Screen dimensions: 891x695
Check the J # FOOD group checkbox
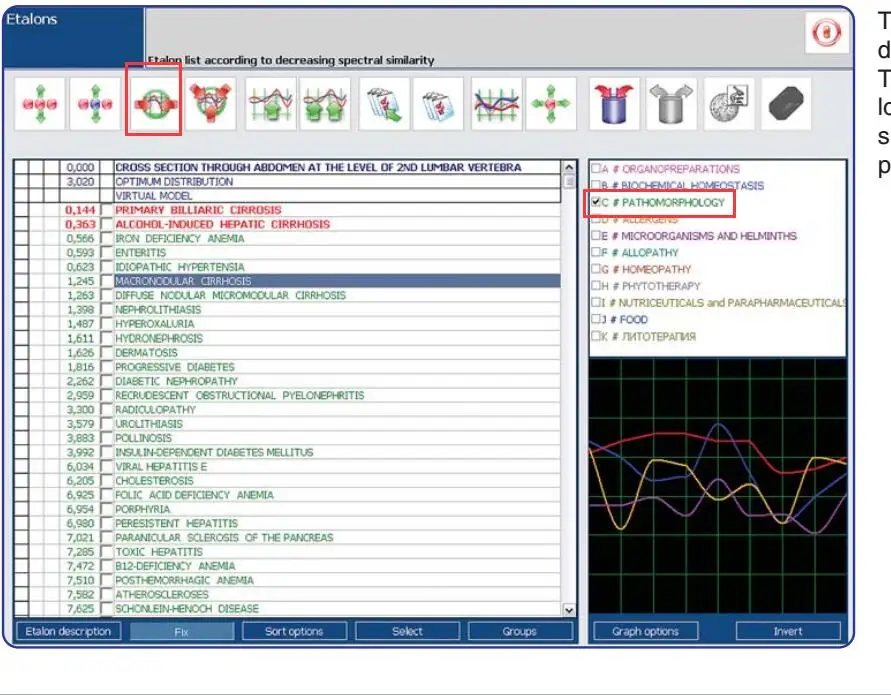596,320
